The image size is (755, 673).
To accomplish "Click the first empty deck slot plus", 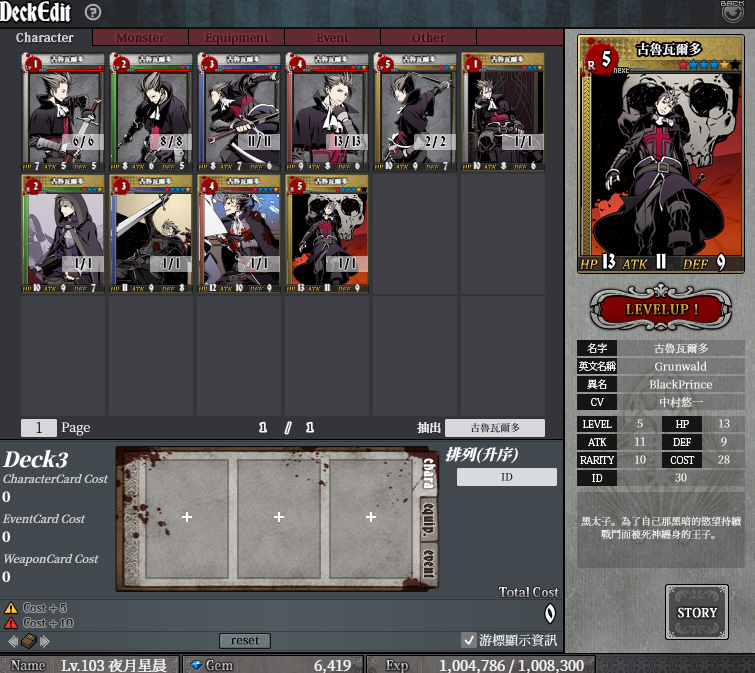I will point(187,517).
